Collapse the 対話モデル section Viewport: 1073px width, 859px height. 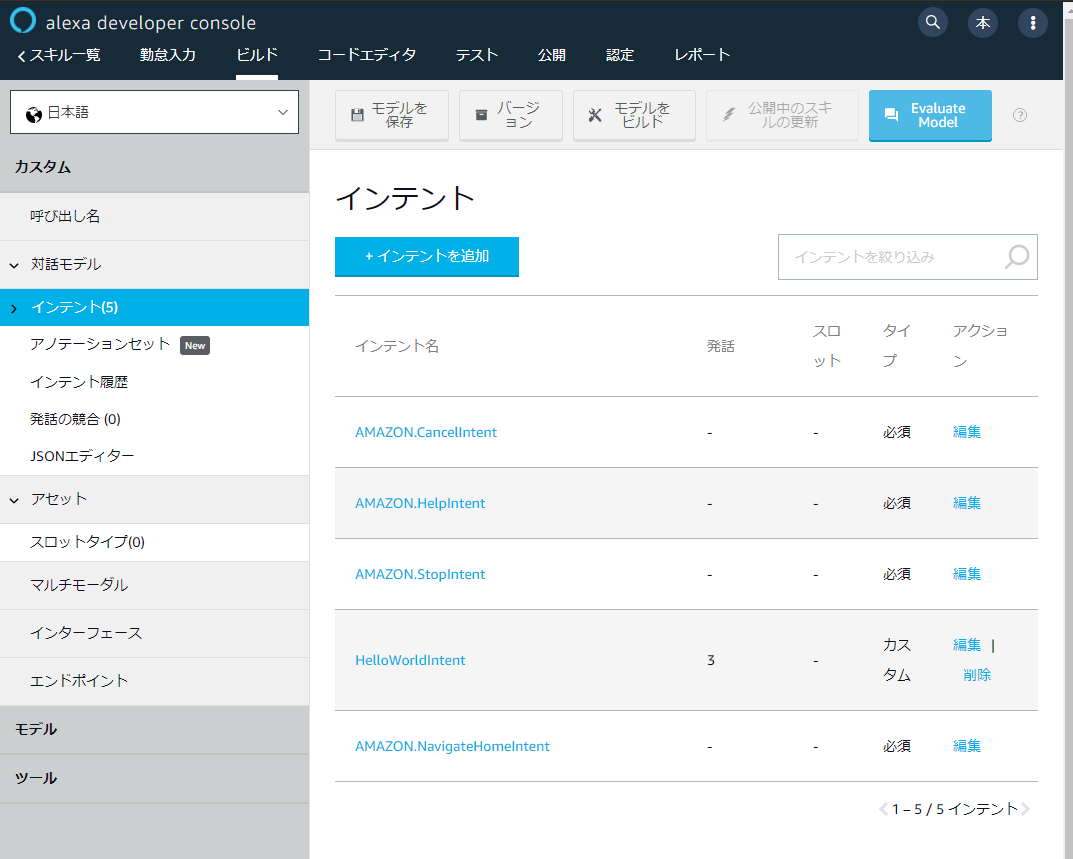(14, 265)
